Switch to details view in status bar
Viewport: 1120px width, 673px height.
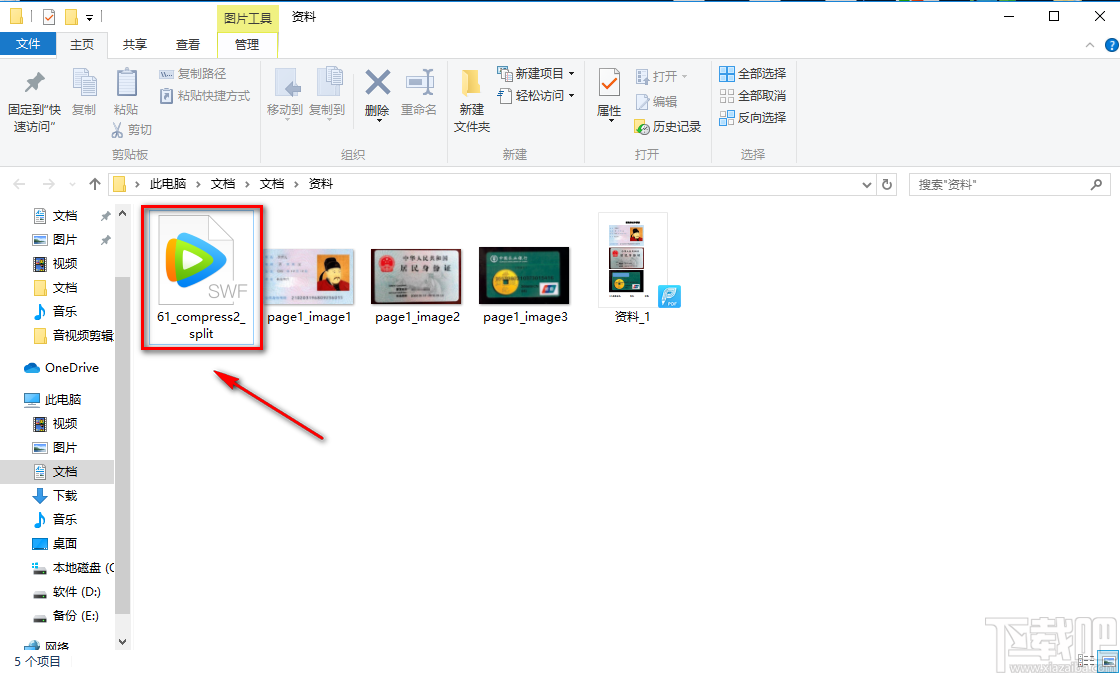[1086, 660]
